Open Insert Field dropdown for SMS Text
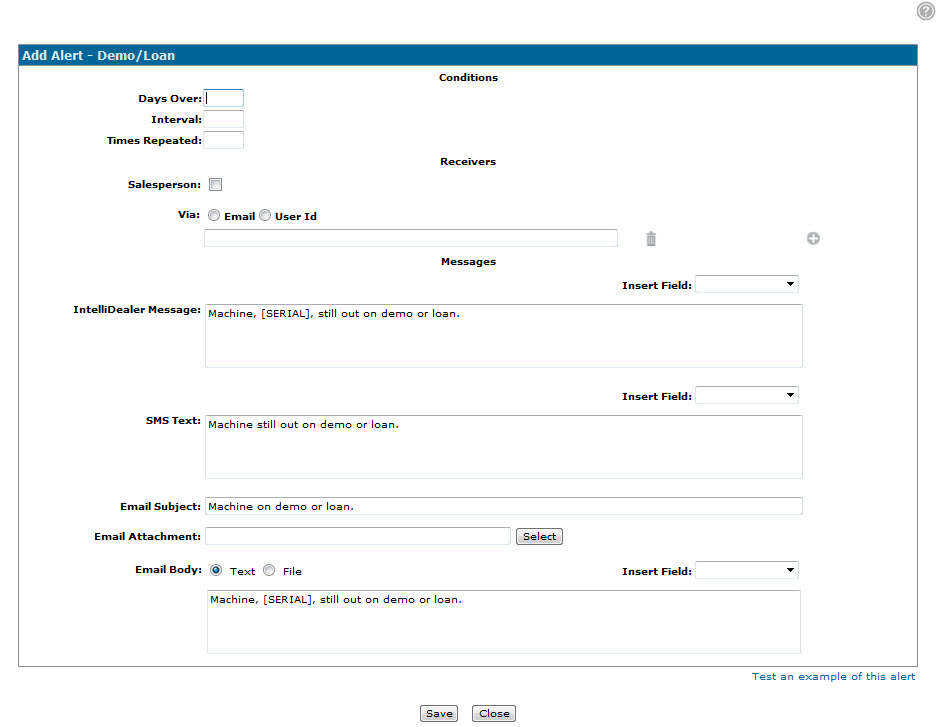 pos(747,395)
